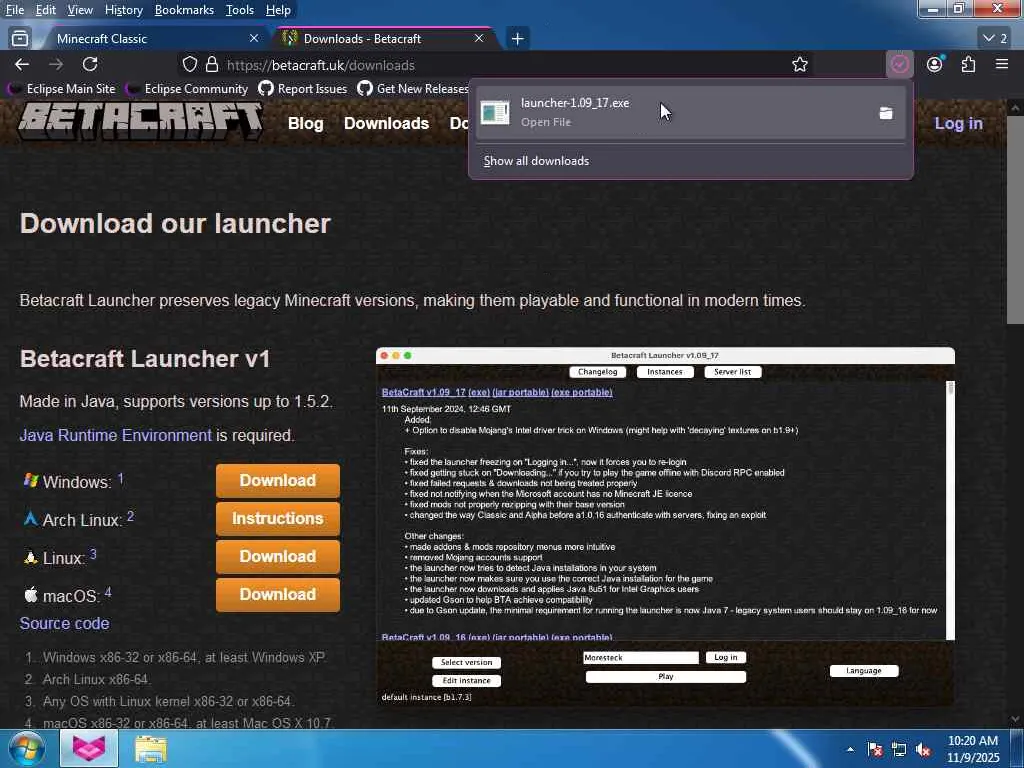Open the Bookmarks menu
1024x768 pixels.
click(184, 10)
